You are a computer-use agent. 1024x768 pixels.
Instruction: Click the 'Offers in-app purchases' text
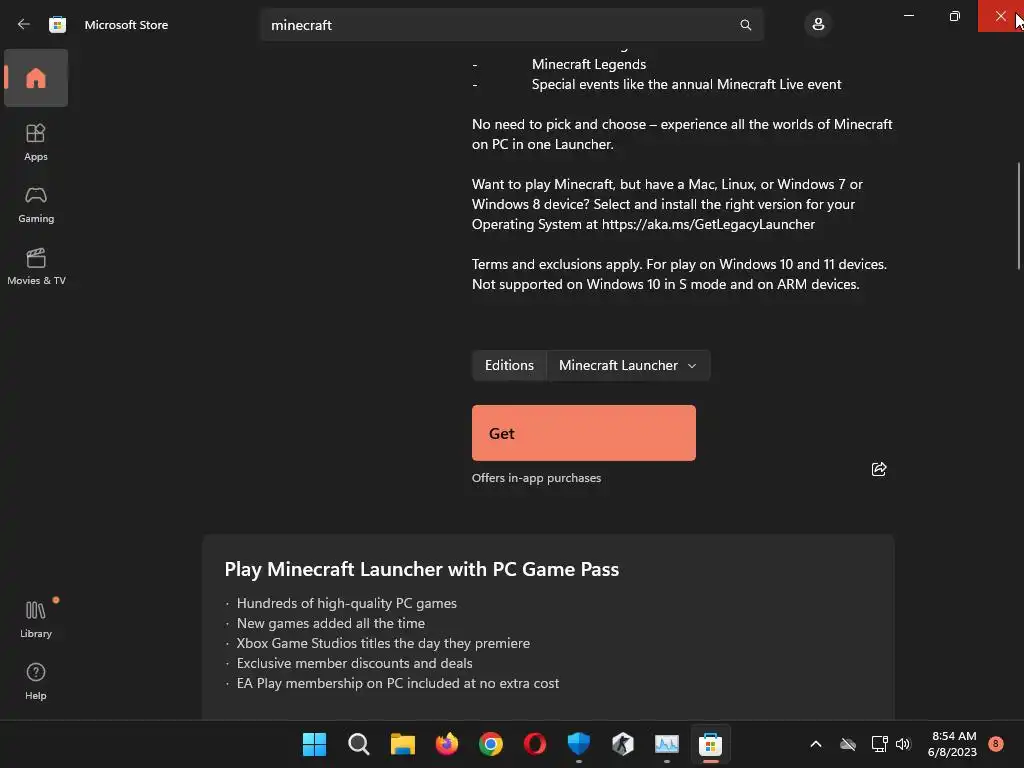tap(536, 478)
